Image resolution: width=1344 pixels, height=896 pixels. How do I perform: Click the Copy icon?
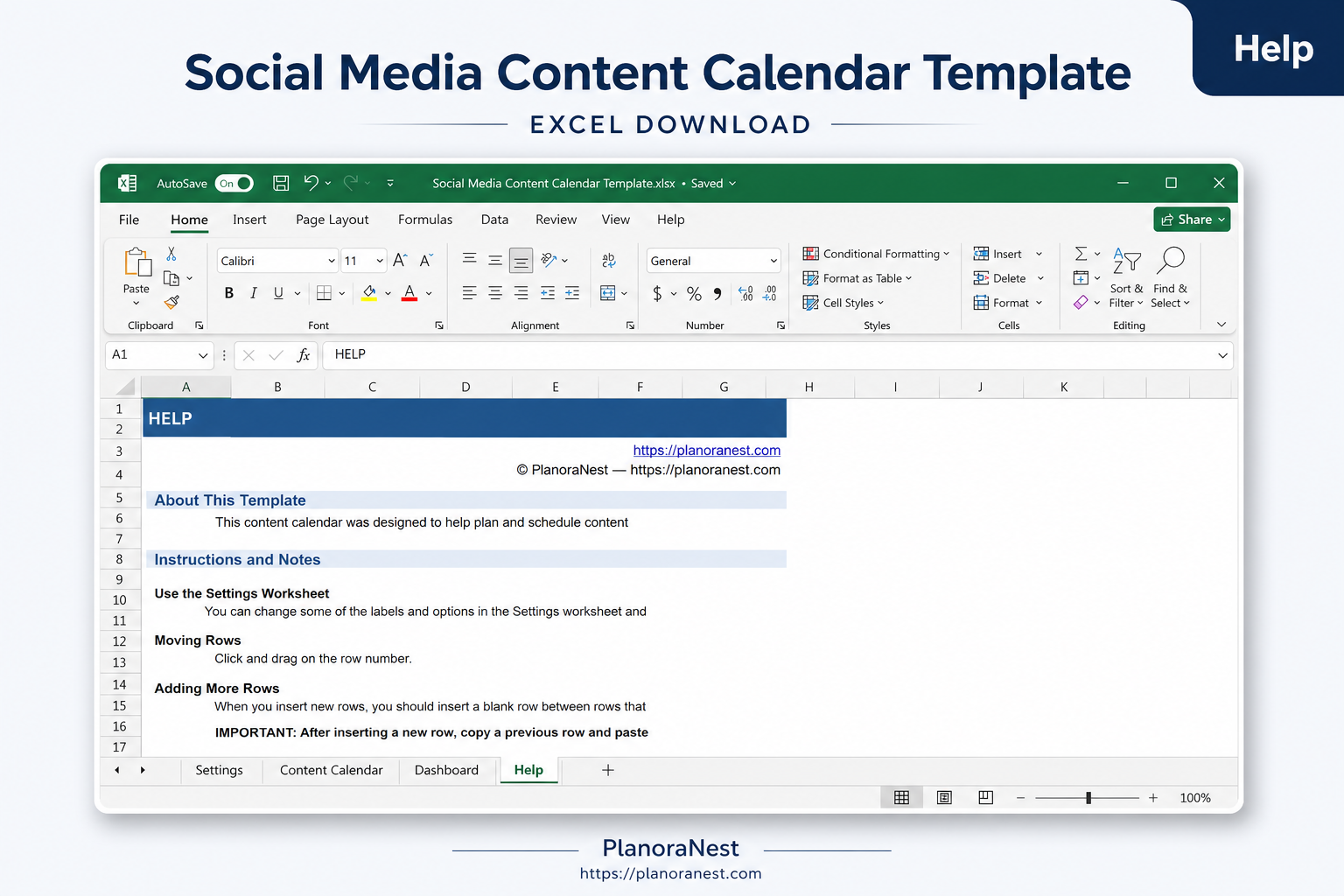171,278
